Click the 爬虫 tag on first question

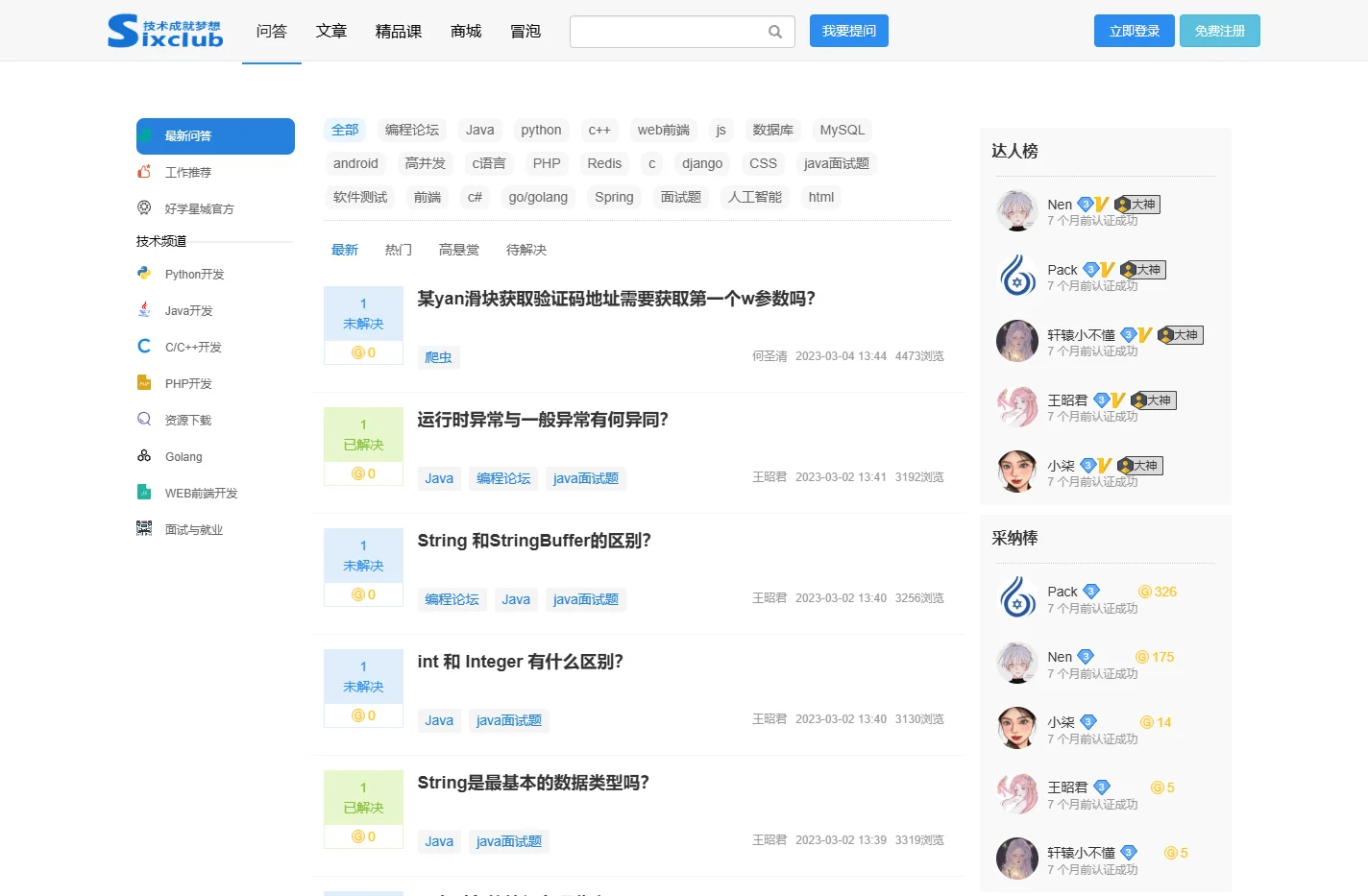pyautogui.click(x=439, y=357)
